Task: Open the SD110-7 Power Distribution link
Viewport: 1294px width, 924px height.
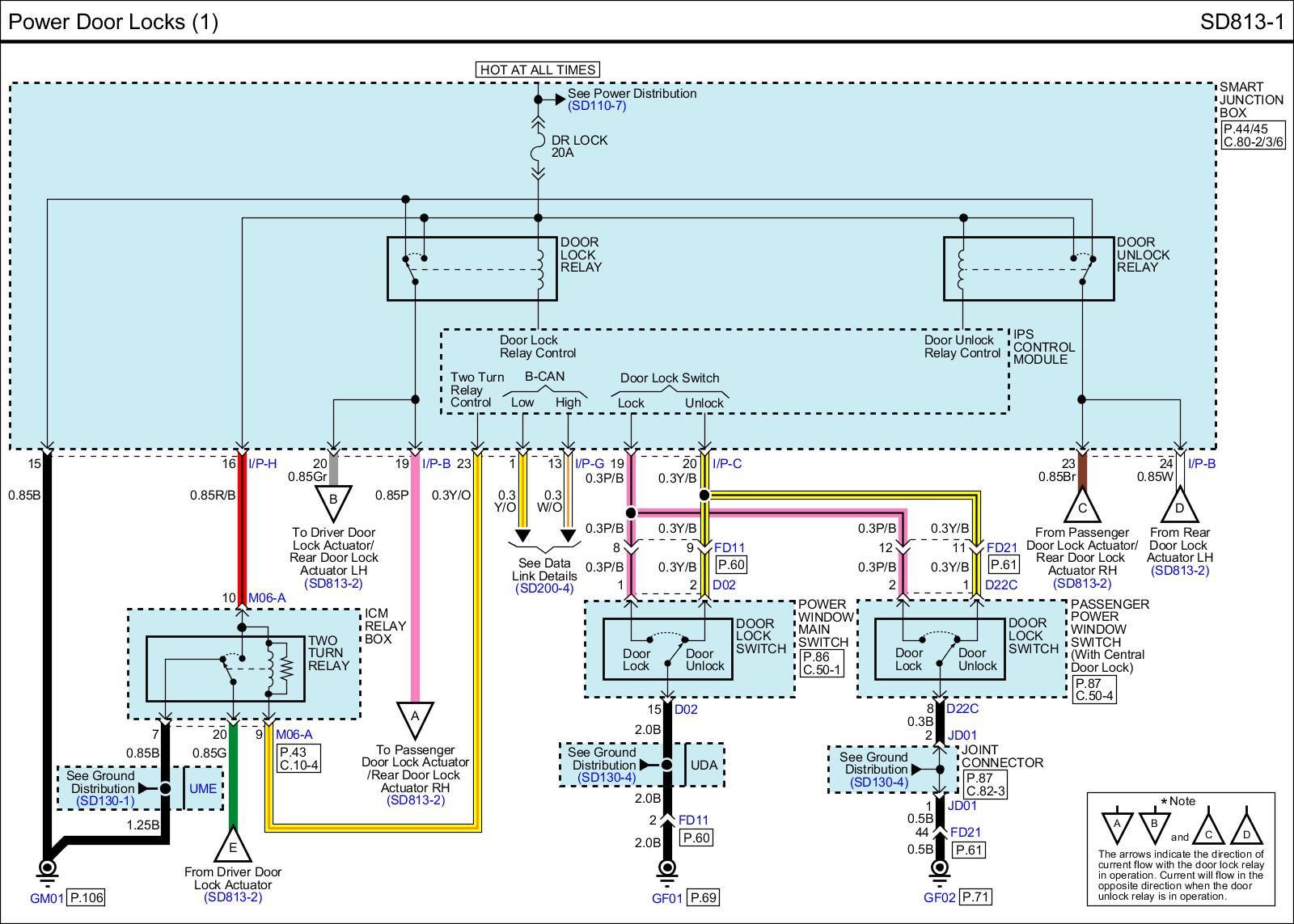Action: 596,106
